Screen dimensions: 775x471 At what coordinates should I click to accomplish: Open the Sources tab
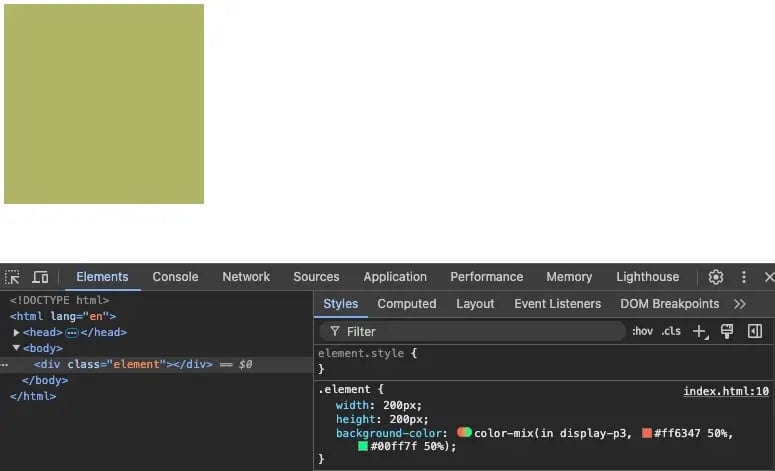(x=316, y=277)
